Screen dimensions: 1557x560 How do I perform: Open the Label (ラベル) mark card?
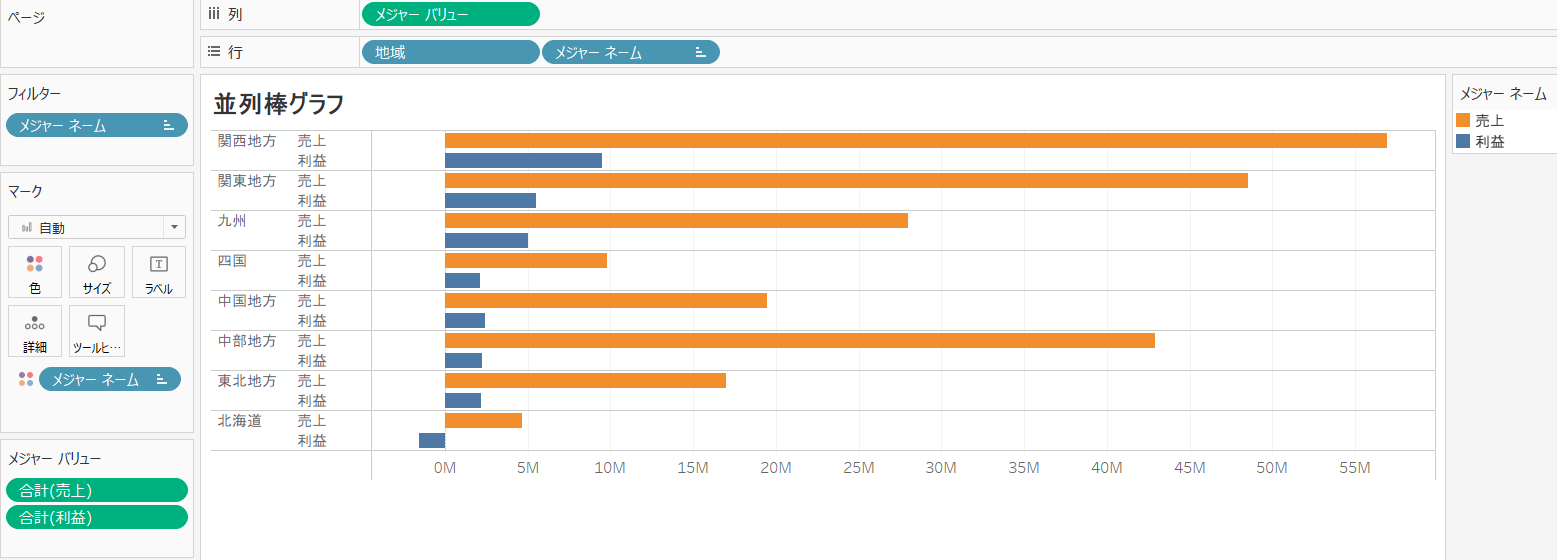(x=159, y=272)
